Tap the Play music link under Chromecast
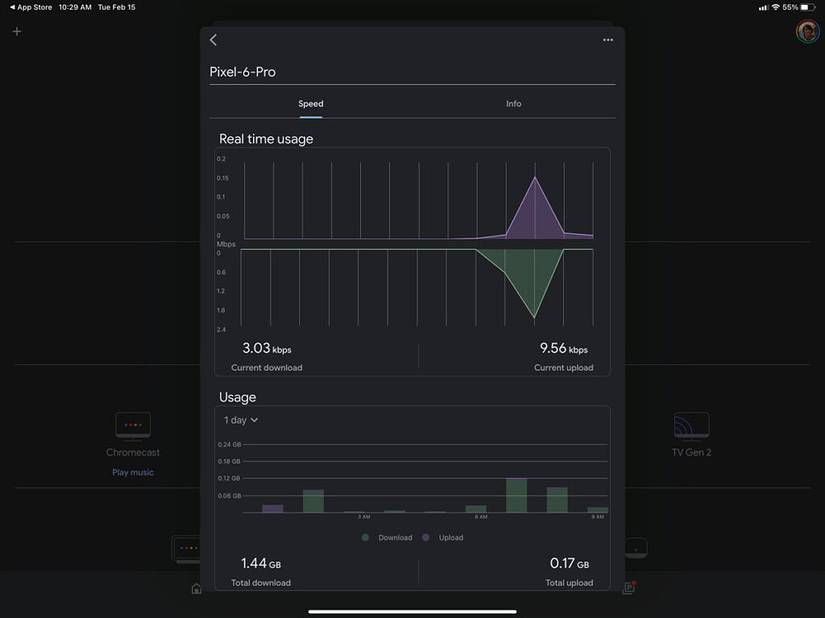 pos(132,471)
